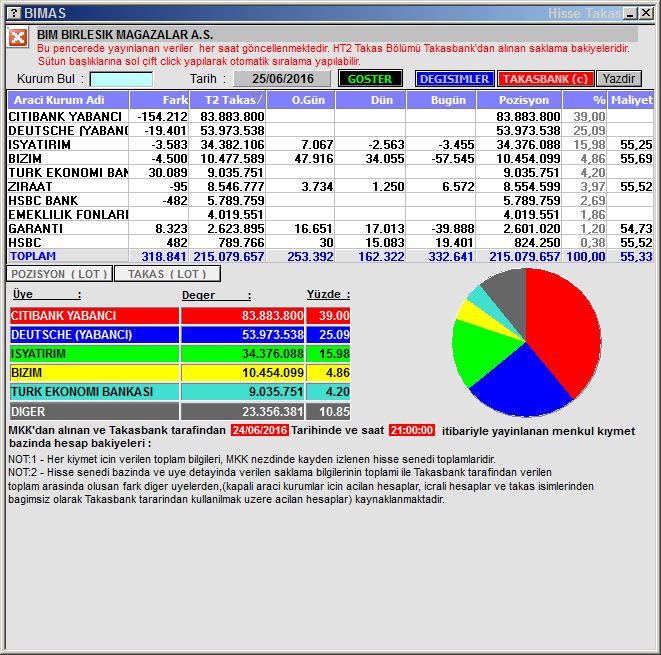Click T2 Takas value 9.035.751
Viewport: 661px width, 655px height.
coord(235,172)
